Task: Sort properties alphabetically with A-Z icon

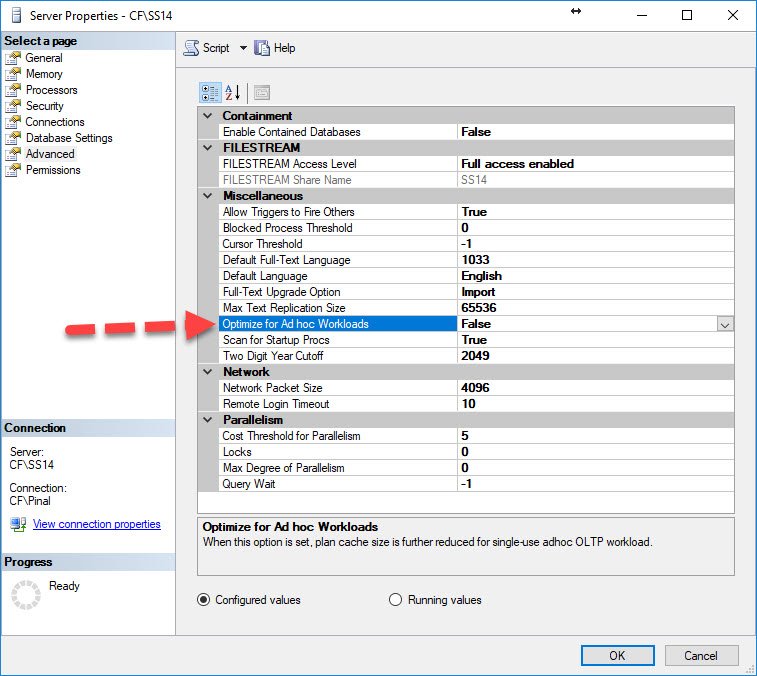Action: coord(233,93)
